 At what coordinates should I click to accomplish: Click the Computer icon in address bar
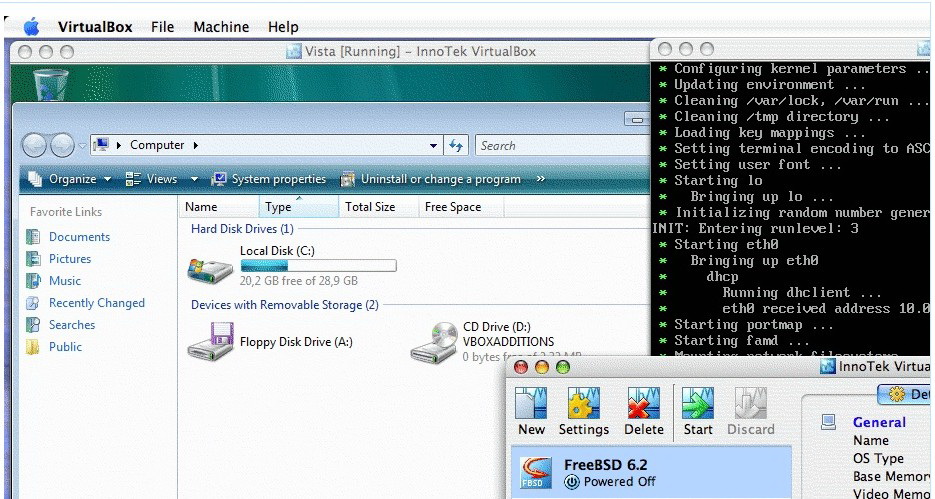click(103, 145)
